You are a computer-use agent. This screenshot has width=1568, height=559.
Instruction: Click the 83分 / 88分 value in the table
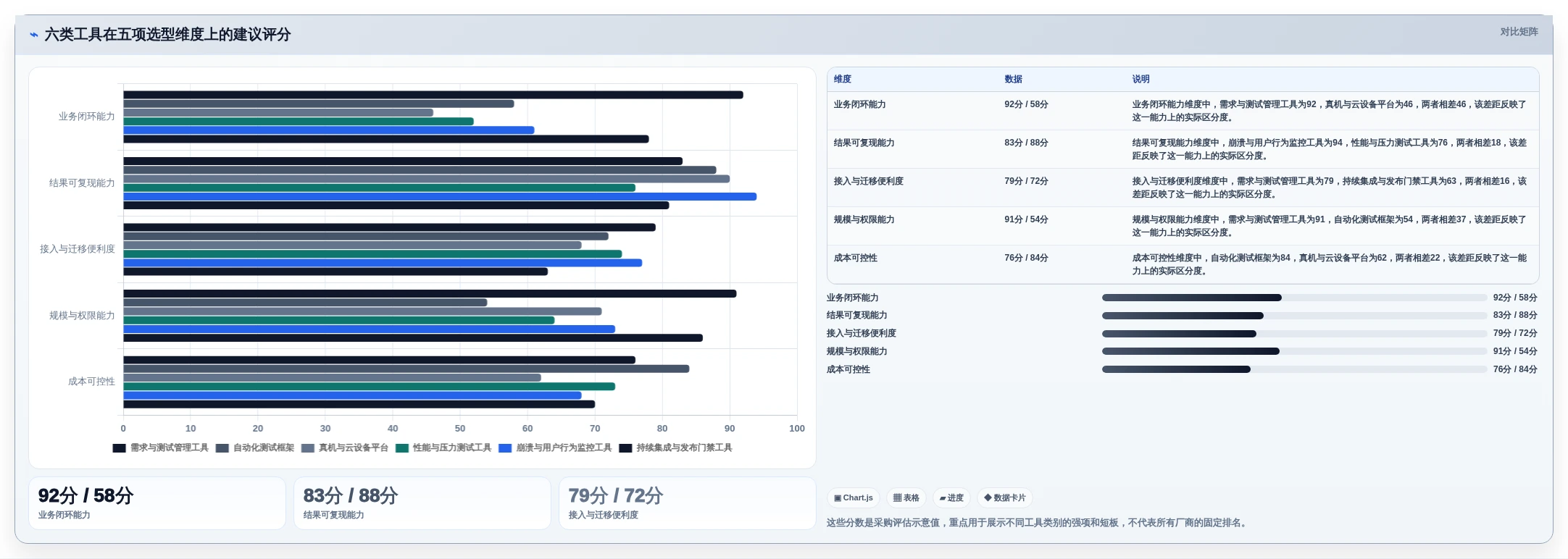pos(1026,143)
